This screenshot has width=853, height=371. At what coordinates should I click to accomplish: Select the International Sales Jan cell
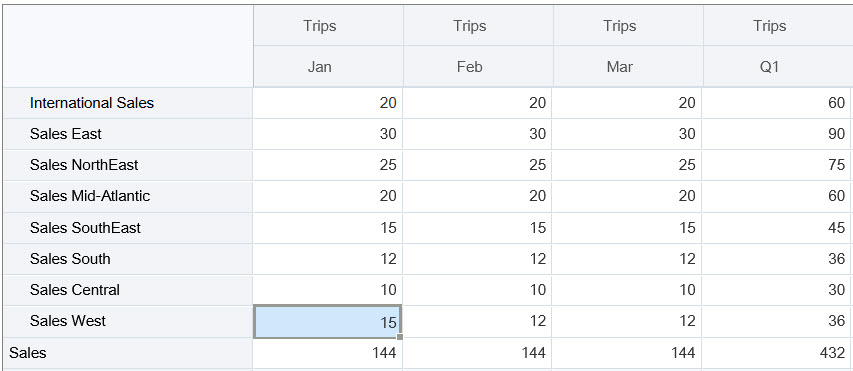327,103
